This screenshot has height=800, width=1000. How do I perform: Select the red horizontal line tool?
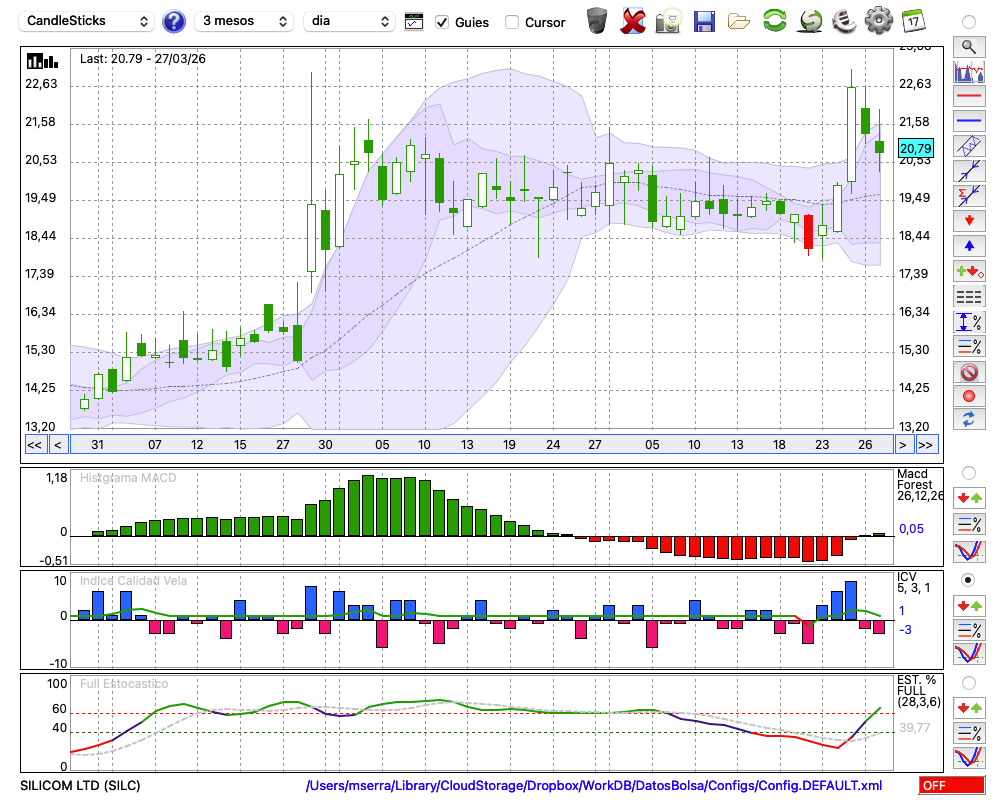[968, 97]
